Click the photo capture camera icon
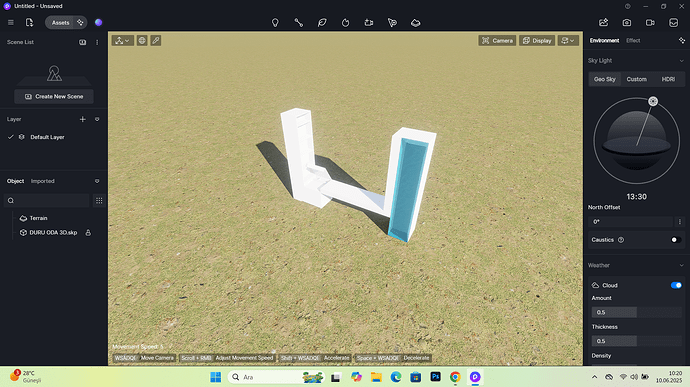This screenshot has width=690, height=387. point(627,22)
